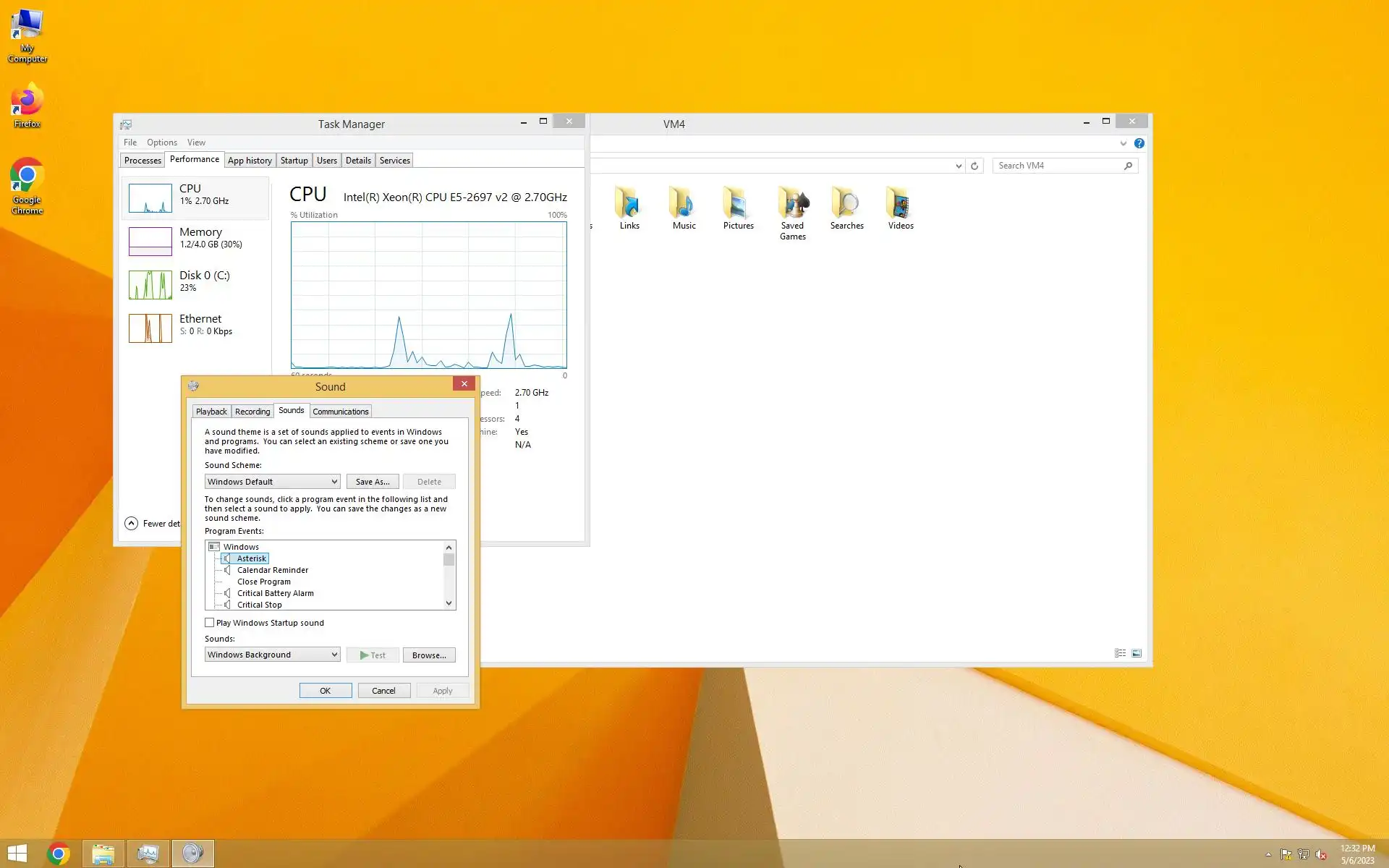This screenshot has height=868, width=1389.
Task: Click the refresh icon in Explorer address bar
Action: [x=974, y=166]
